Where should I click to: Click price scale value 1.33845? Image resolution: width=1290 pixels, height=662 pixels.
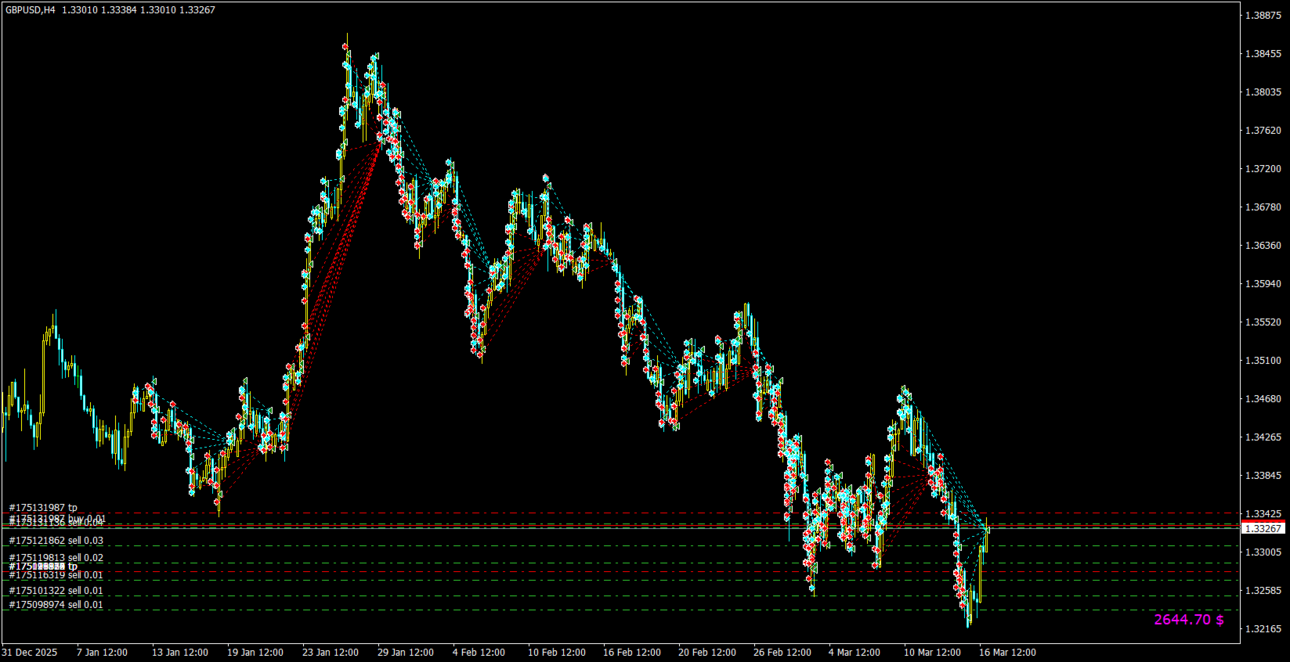[1264, 475]
